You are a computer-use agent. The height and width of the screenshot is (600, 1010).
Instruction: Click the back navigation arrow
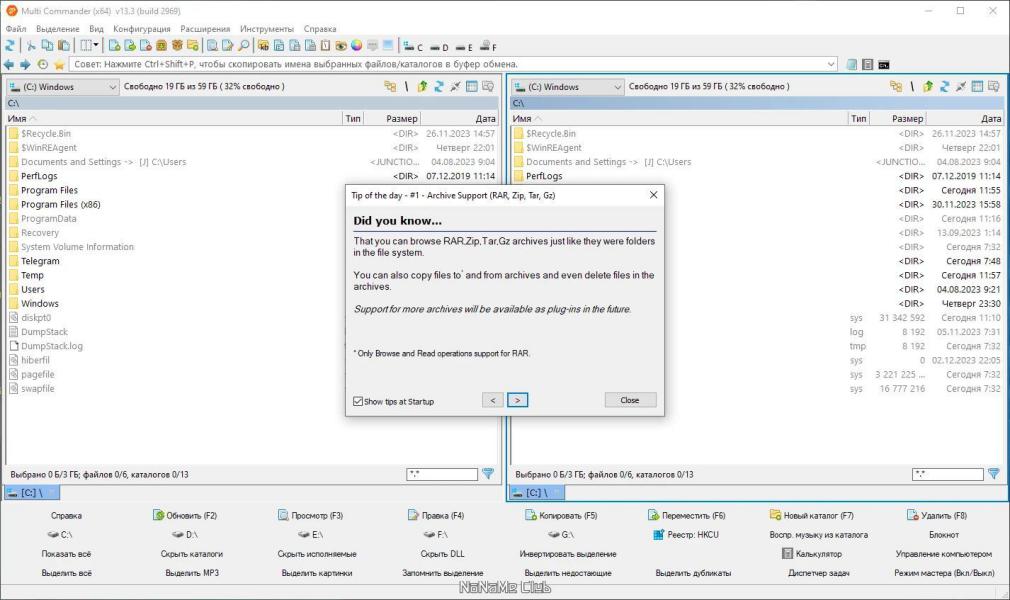pyautogui.click(x=8, y=64)
